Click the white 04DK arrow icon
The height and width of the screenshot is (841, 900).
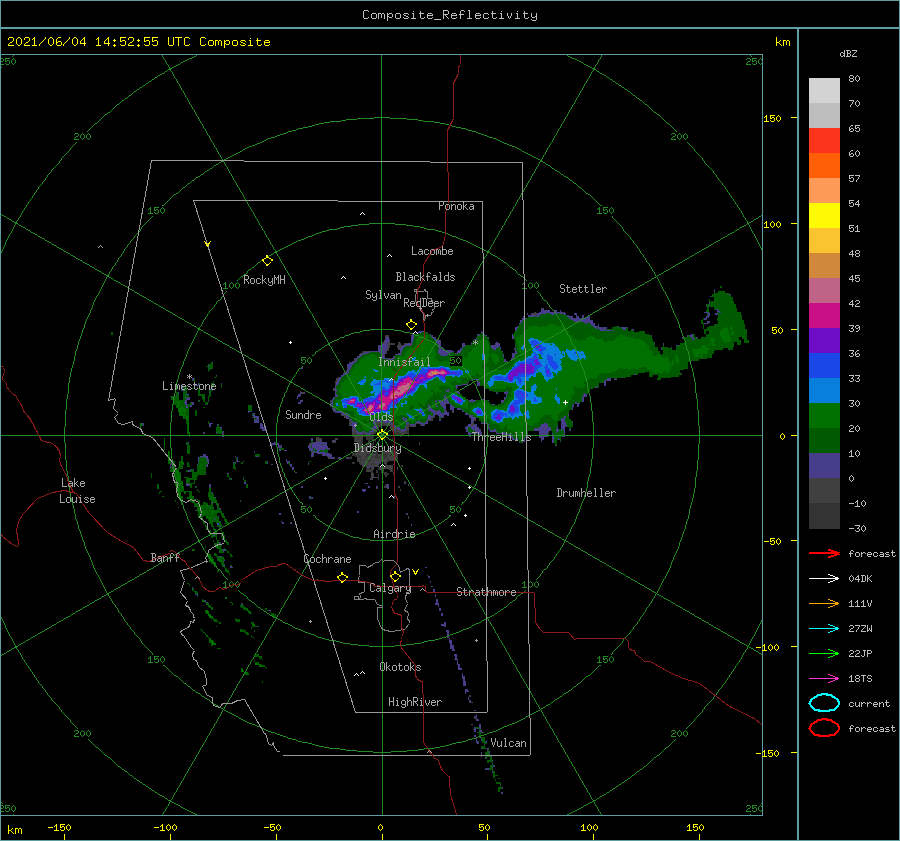824,578
